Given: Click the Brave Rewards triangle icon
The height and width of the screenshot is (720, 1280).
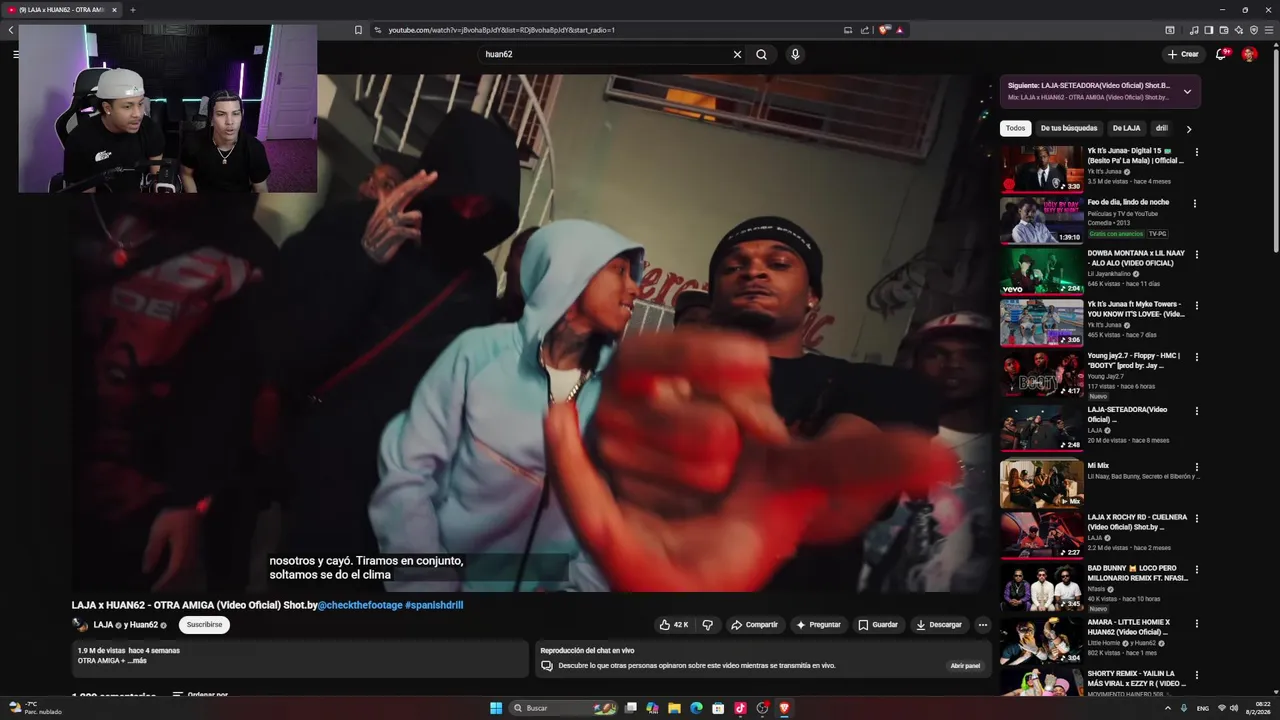Looking at the screenshot, I should pyautogui.click(x=900, y=30).
